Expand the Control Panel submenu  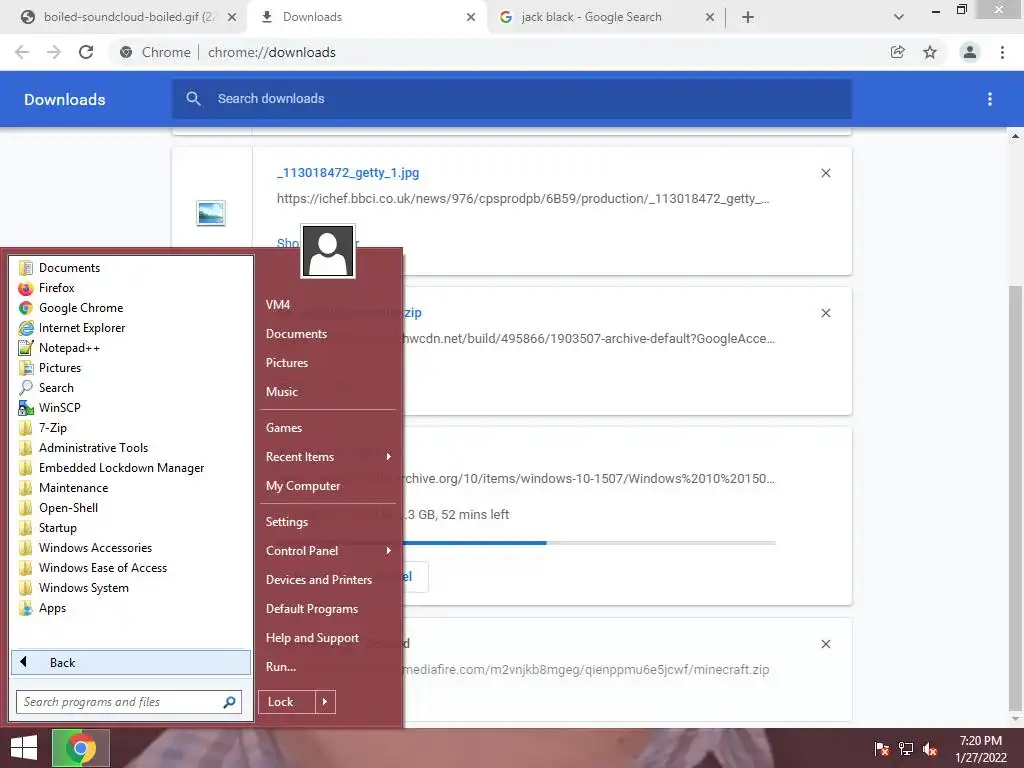coord(328,551)
